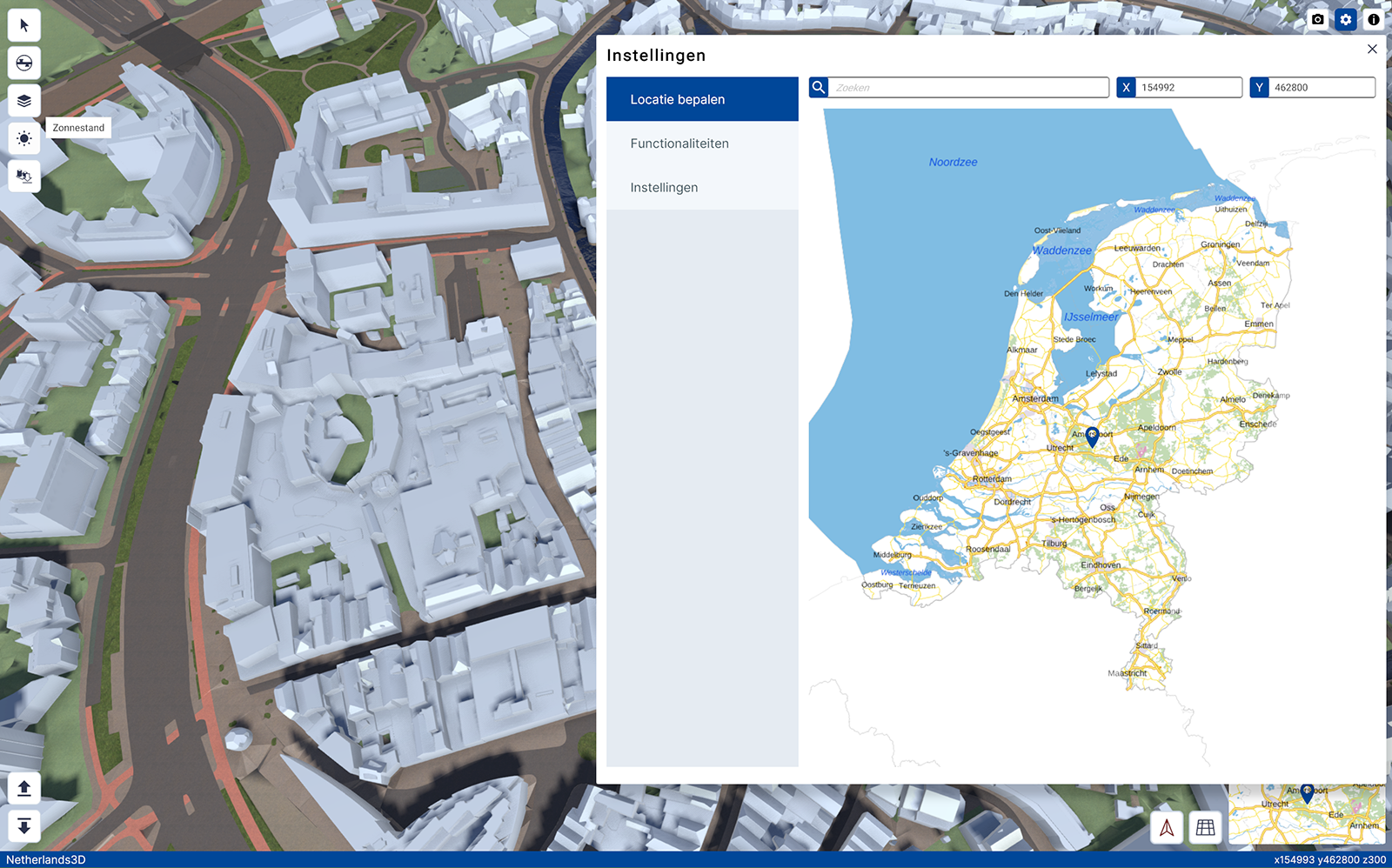Click Apeldoorn on the map
The height and width of the screenshot is (868, 1392).
tap(1157, 427)
